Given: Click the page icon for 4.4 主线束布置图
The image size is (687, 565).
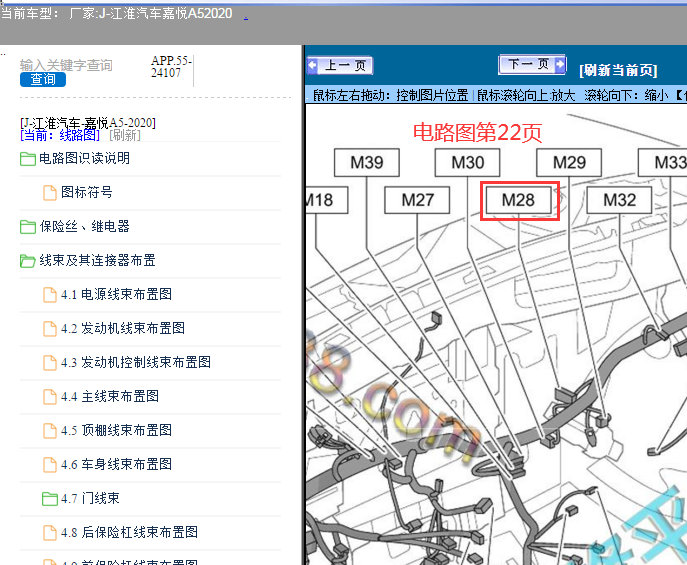Looking at the screenshot, I should (50, 397).
